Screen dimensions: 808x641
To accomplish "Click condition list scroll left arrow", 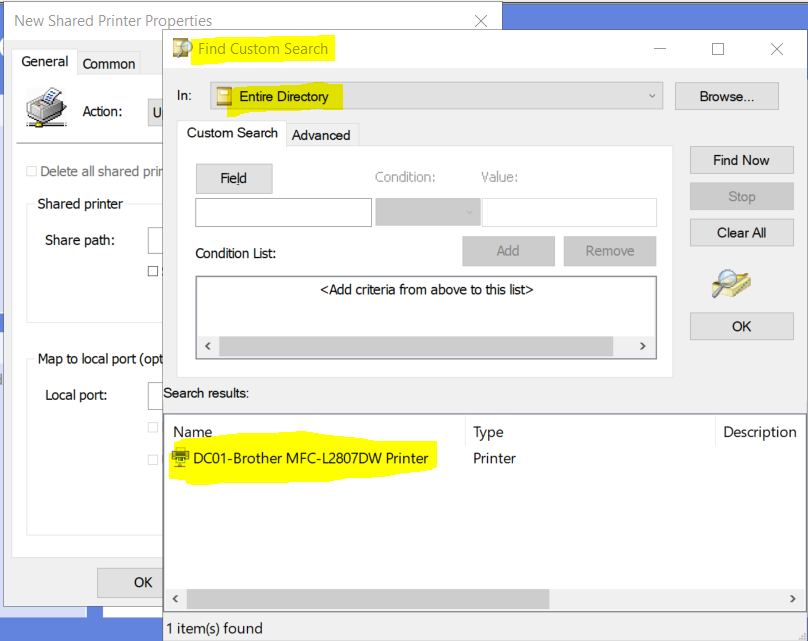I will (208, 346).
